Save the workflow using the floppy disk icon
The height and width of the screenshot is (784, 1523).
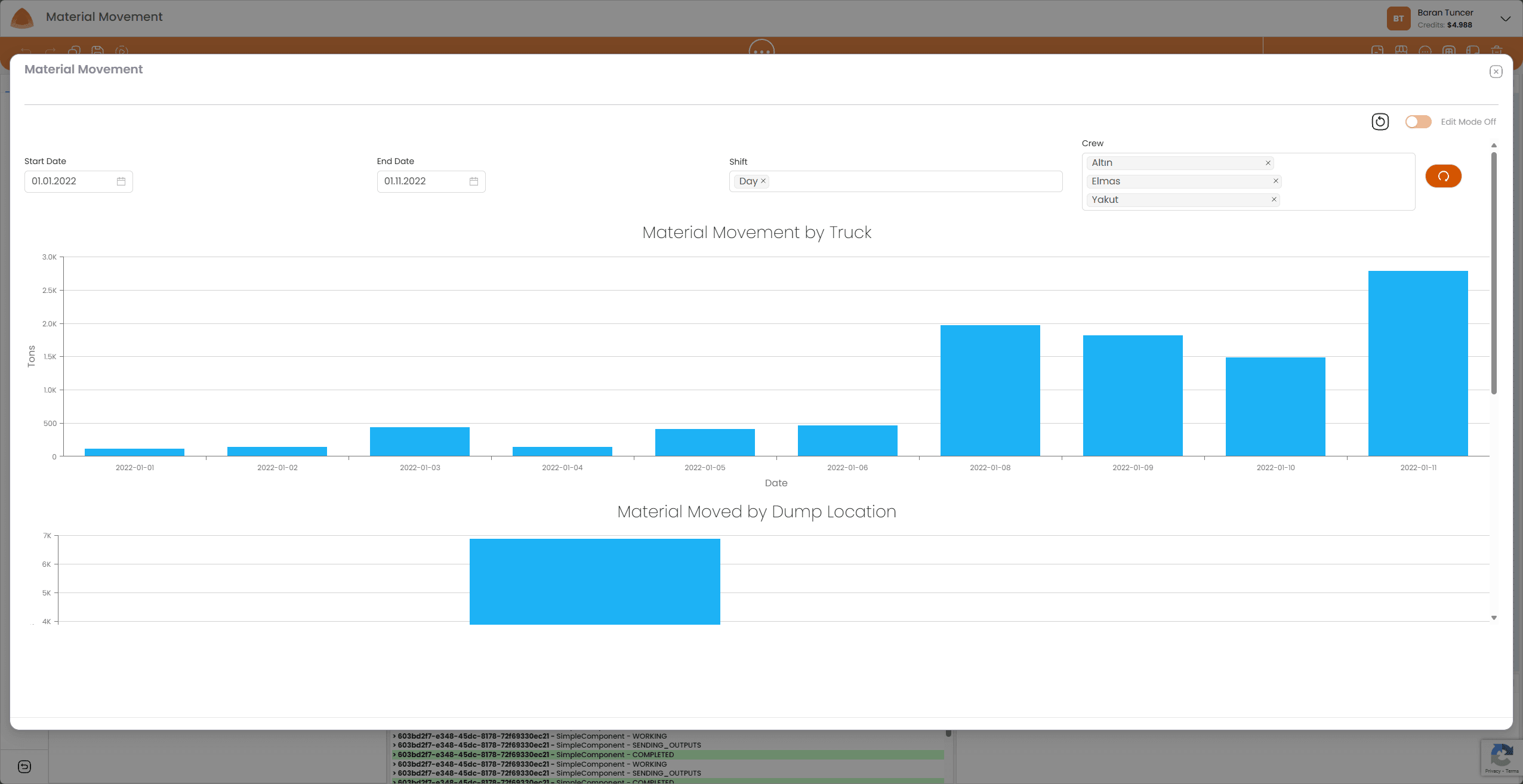[97, 52]
